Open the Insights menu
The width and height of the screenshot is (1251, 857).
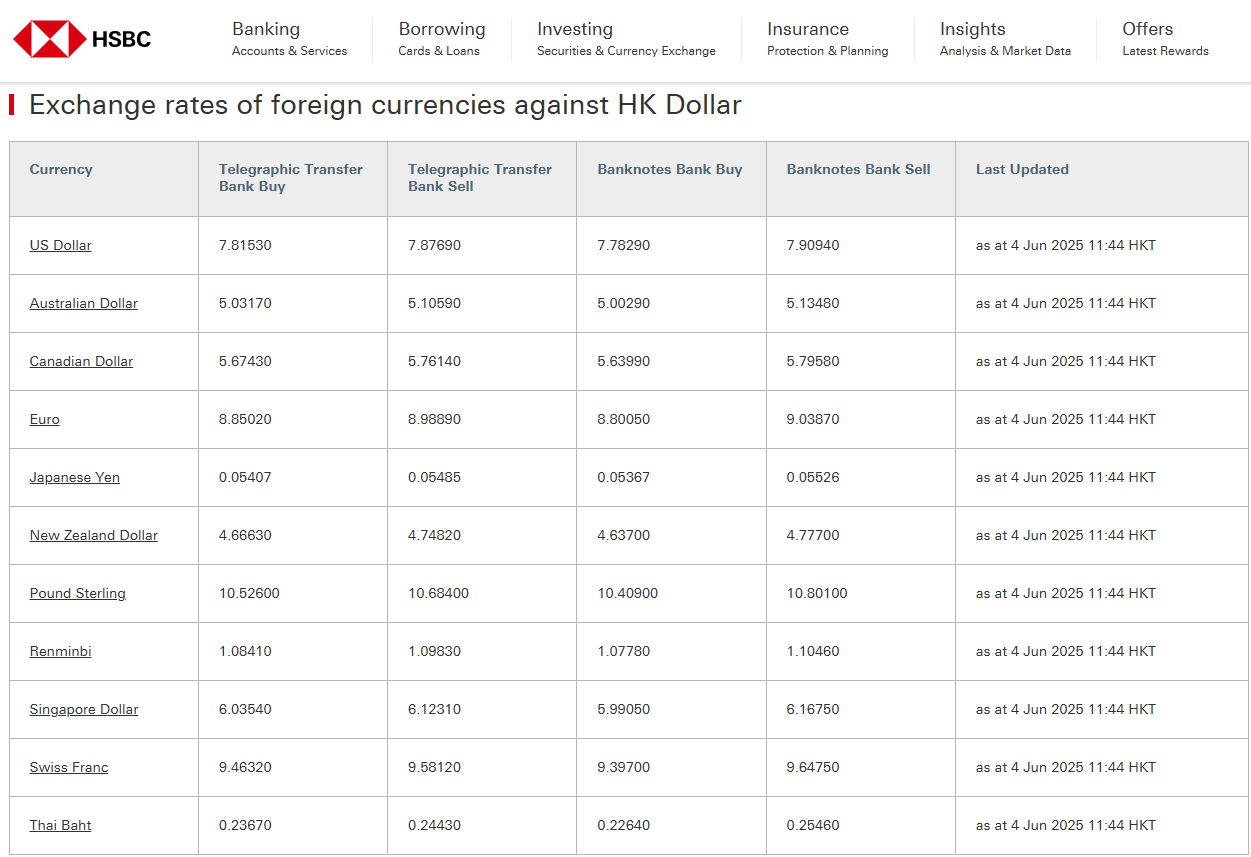point(1004,39)
